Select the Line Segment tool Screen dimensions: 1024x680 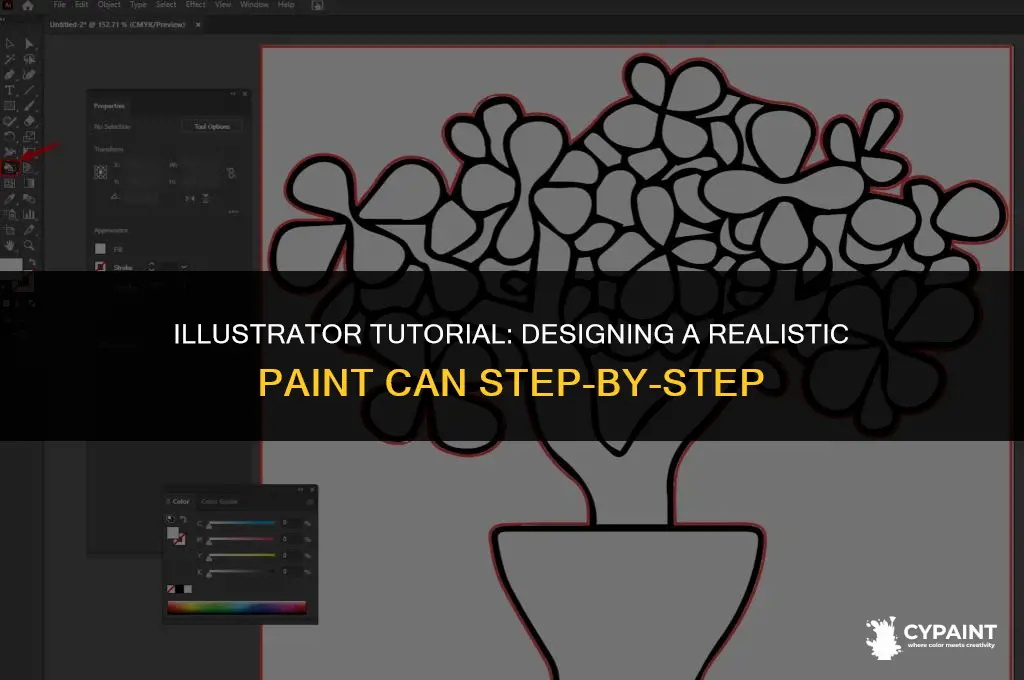tap(29, 91)
